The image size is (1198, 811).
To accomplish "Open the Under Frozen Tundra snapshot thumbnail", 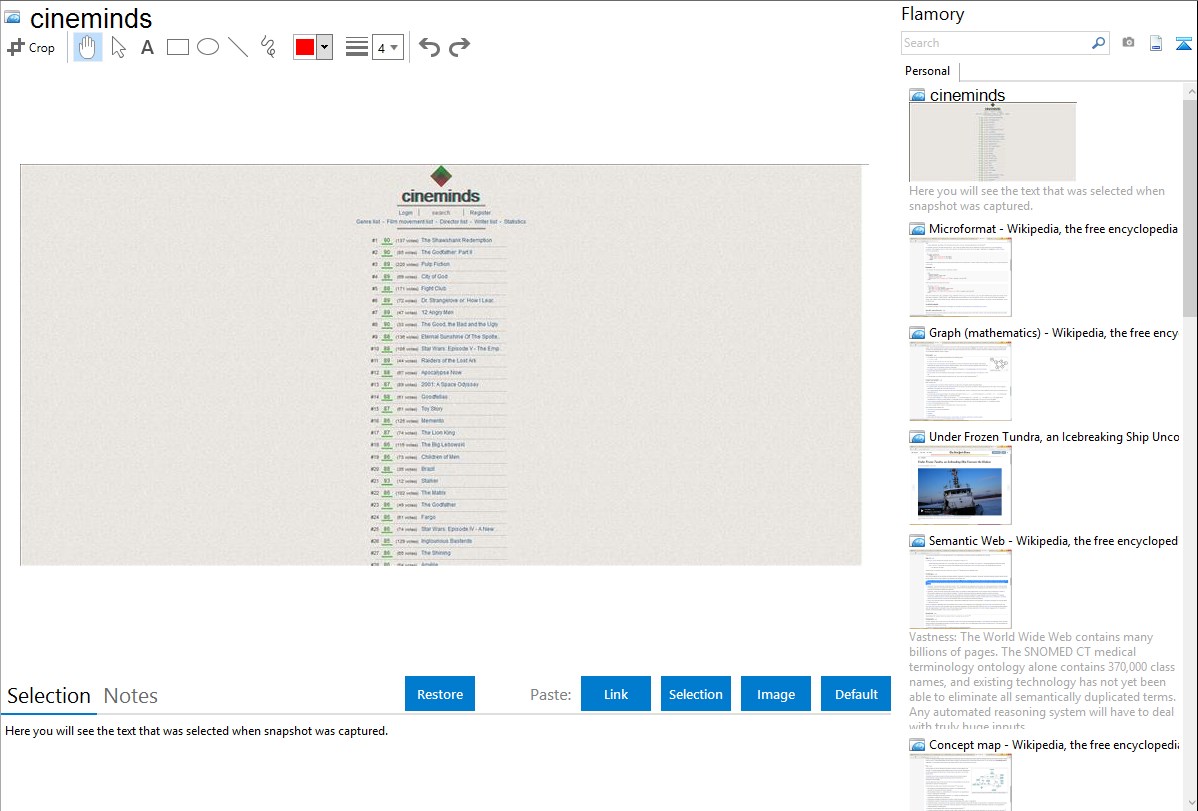I will [960, 485].
